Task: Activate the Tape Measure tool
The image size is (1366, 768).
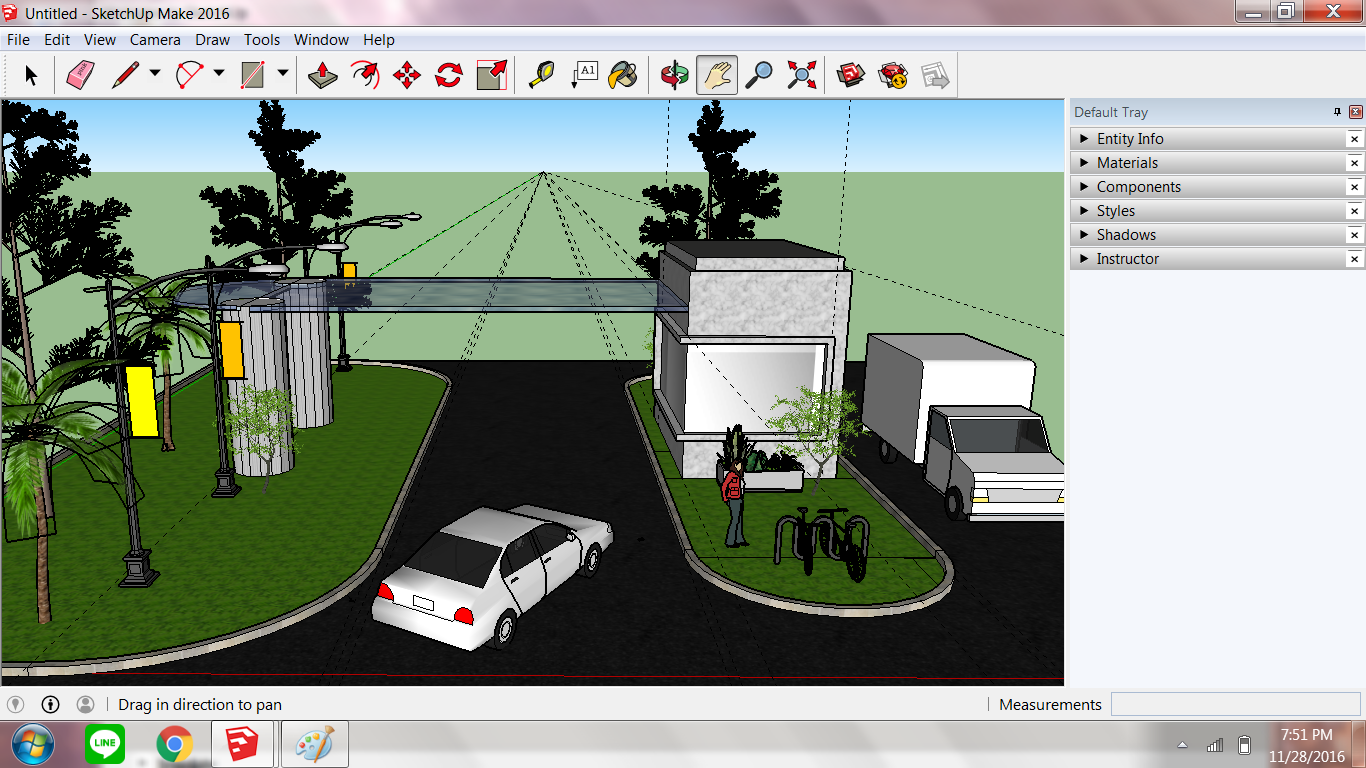Action: tap(540, 74)
